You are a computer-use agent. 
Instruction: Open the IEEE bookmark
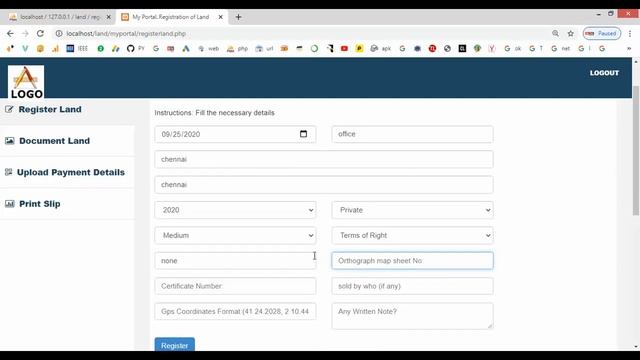tap(77, 49)
